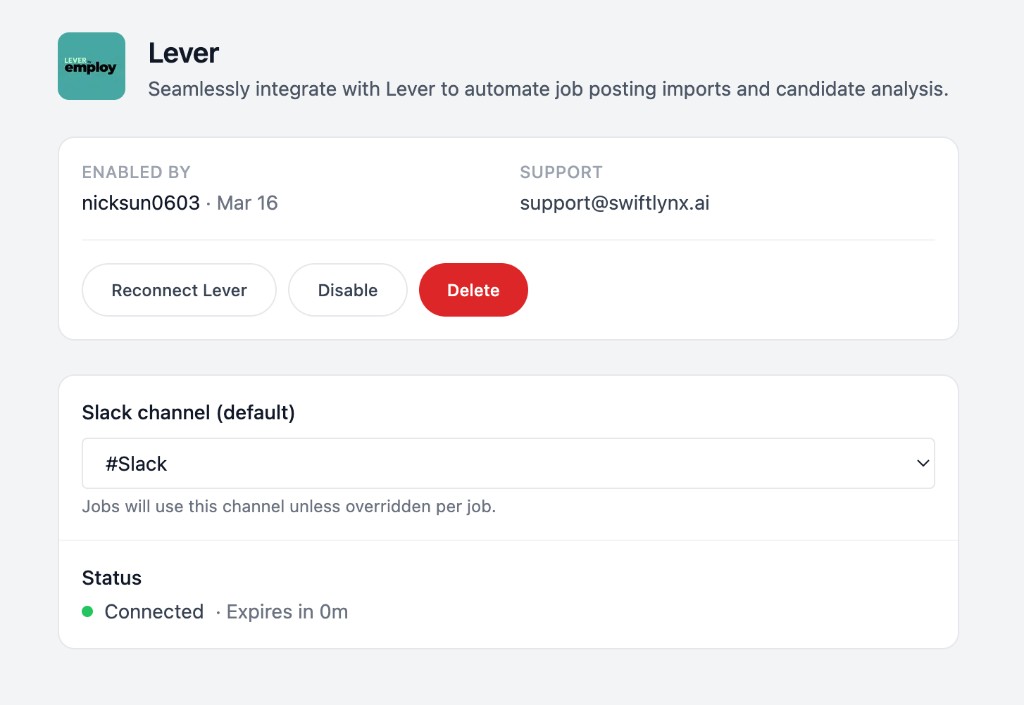Image resolution: width=1024 pixels, height=705 pixels.
Task: Click the Lever employ logo icon
Action: click(x=91, y=66)
